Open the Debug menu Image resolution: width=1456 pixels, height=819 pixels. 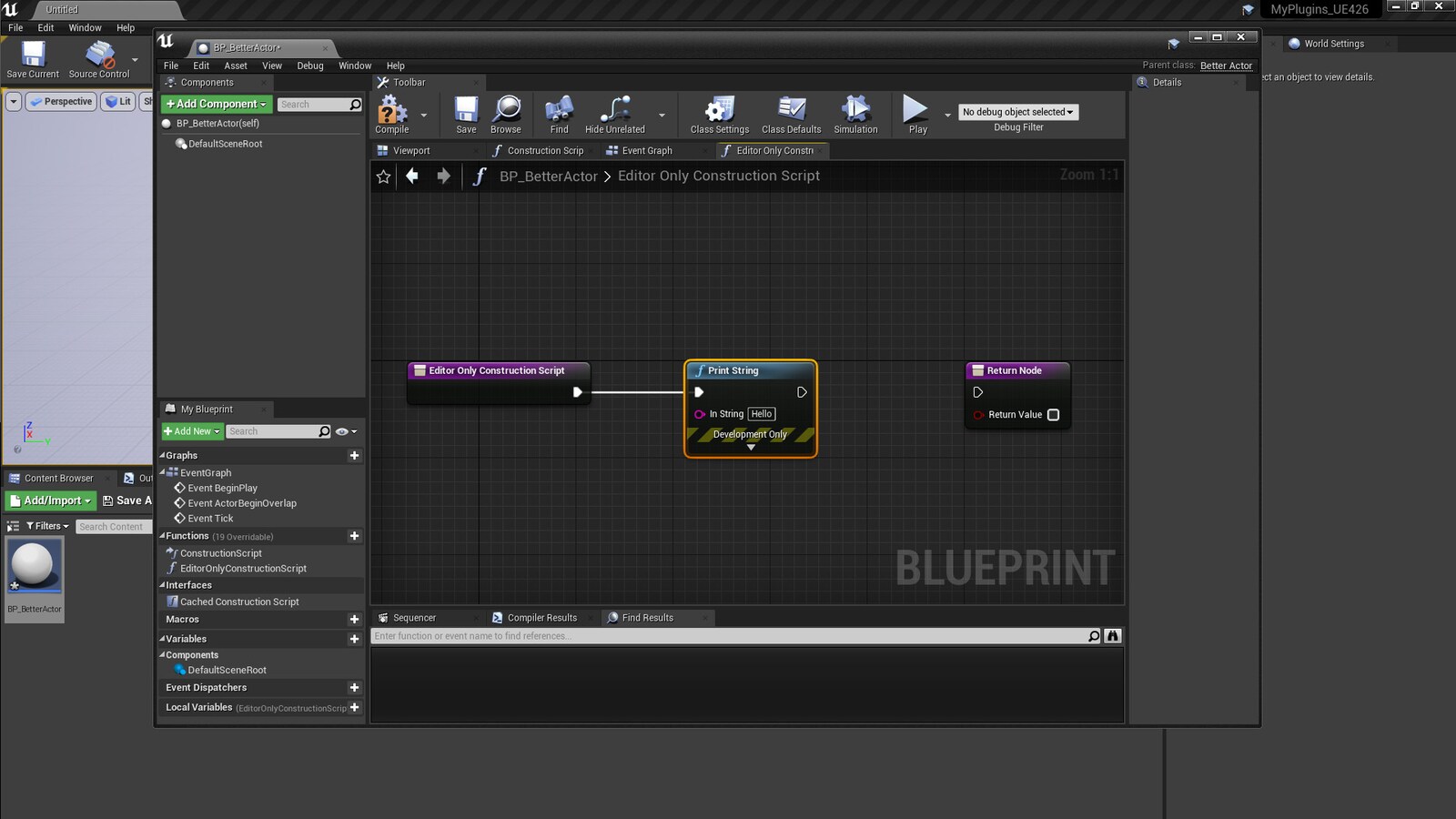coord(309,66)
